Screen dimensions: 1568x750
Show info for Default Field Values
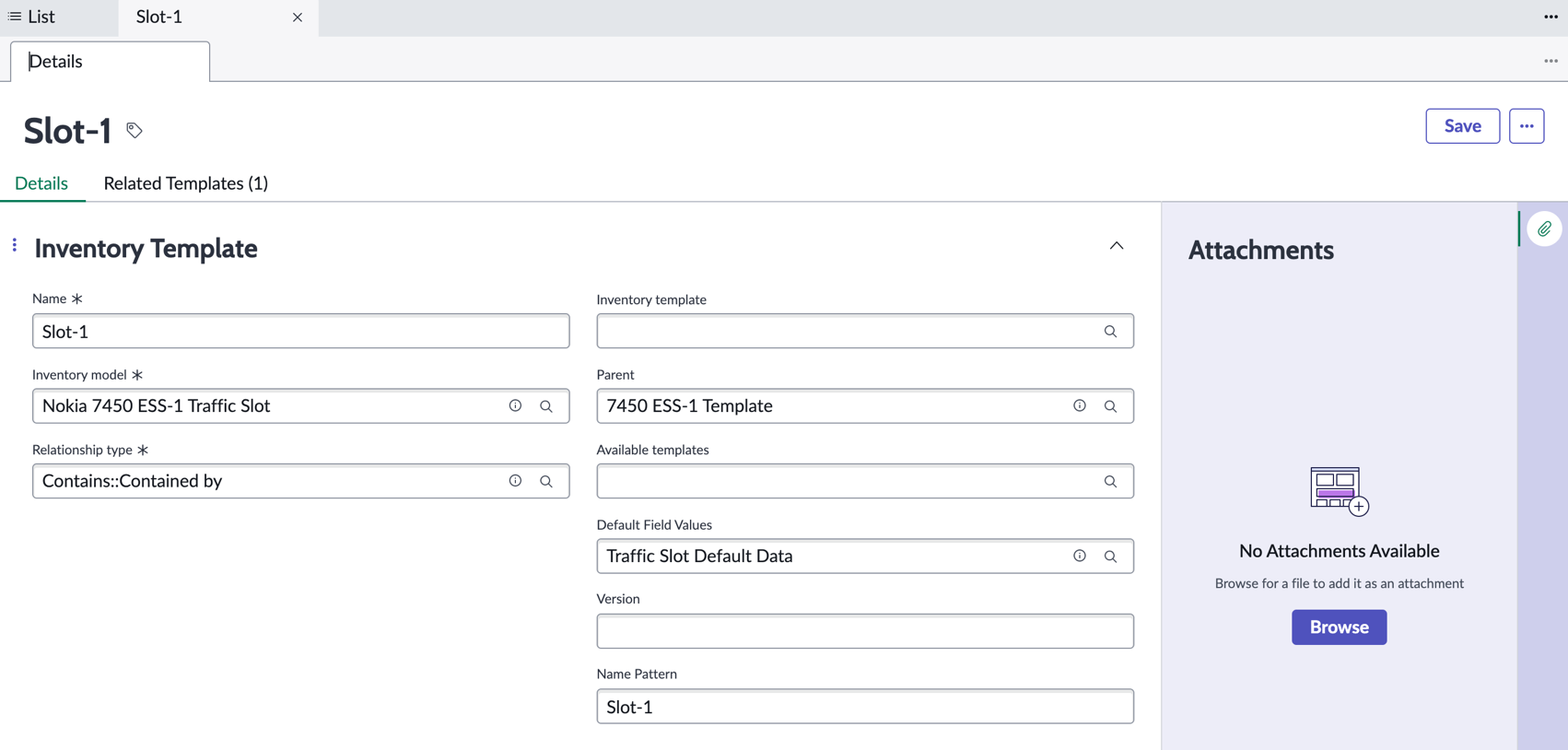[1079, 556]
